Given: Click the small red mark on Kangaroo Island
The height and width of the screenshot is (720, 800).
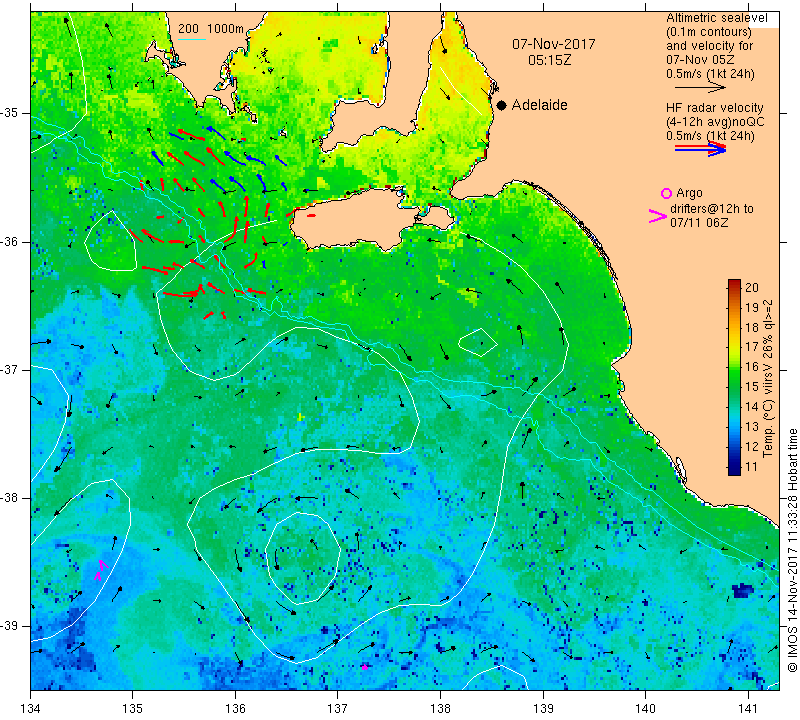Looking at the screenshot, I should click(311, 215).
